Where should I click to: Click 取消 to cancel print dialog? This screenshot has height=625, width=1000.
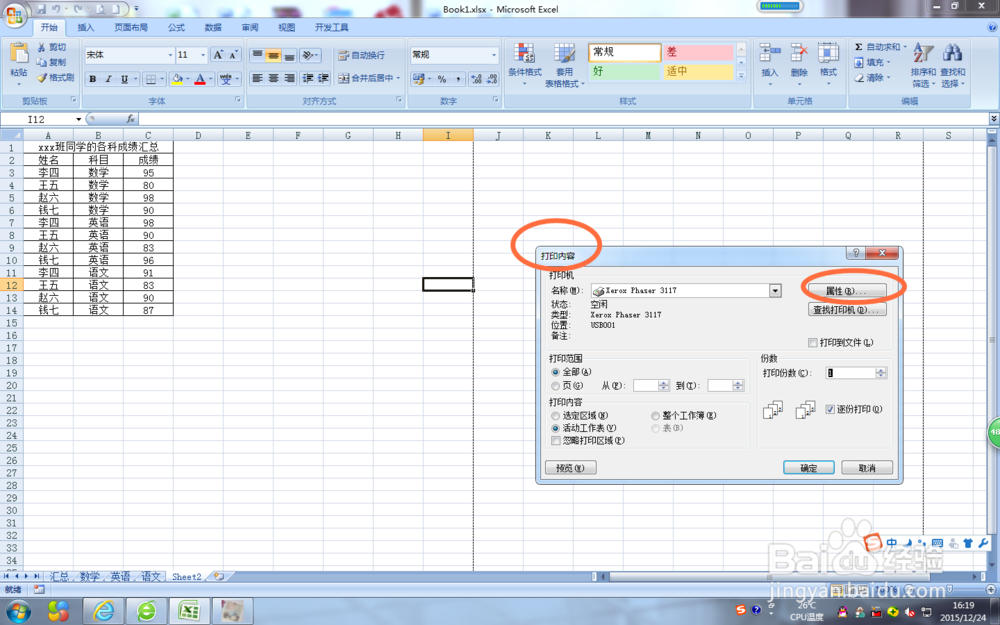(867, 468)
